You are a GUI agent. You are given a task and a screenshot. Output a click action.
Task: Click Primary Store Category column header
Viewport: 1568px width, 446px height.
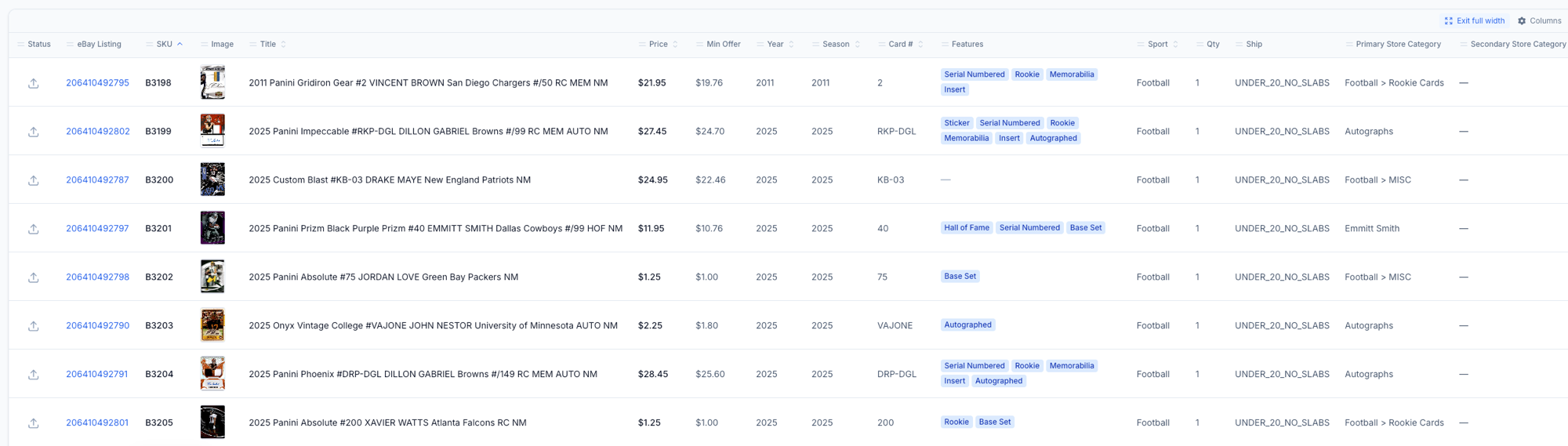[1399, 44]
